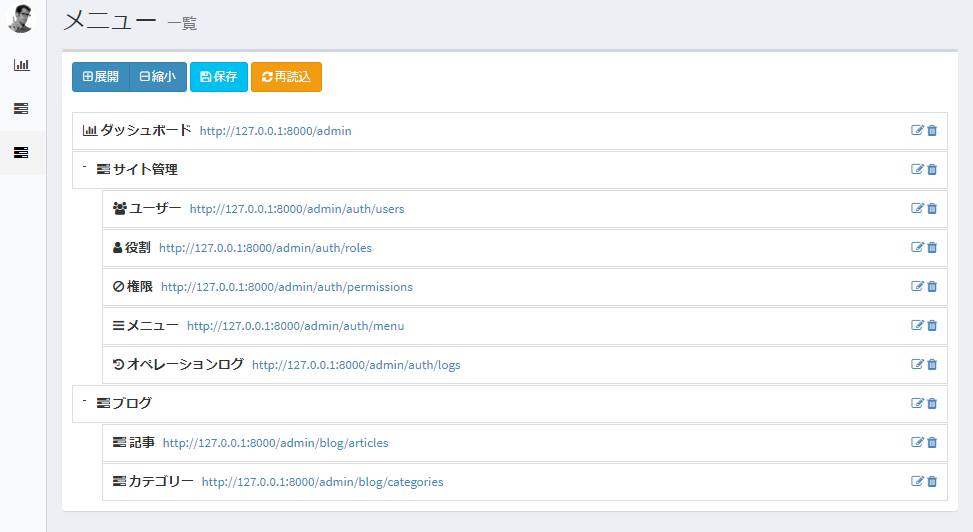Collapse the サイト管理 tree node
This screenshot has width=973, height=532.
click(x=85, y=167)
